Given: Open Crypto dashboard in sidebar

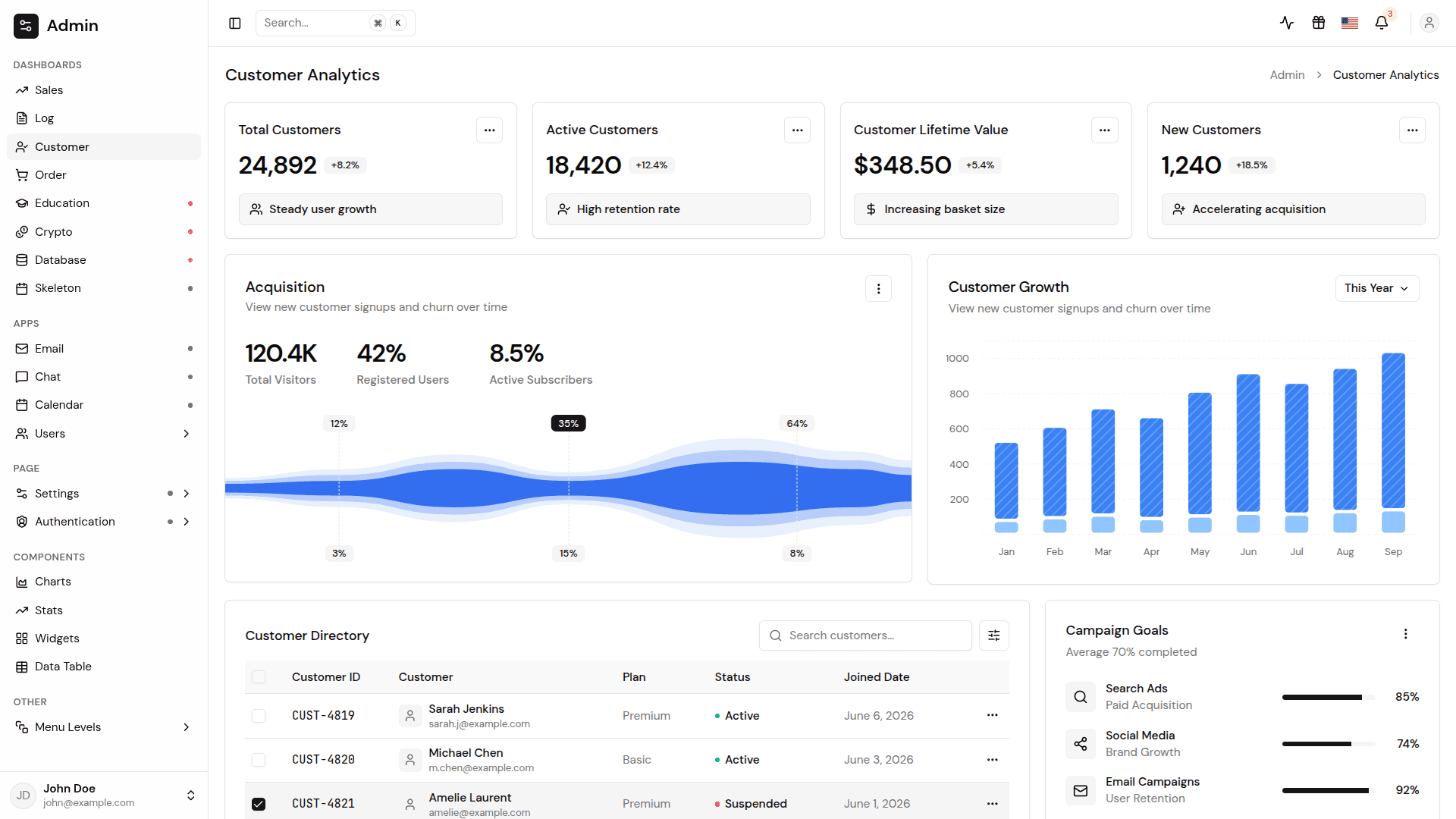Looking at the screenshot, I should tap(104, 232).
